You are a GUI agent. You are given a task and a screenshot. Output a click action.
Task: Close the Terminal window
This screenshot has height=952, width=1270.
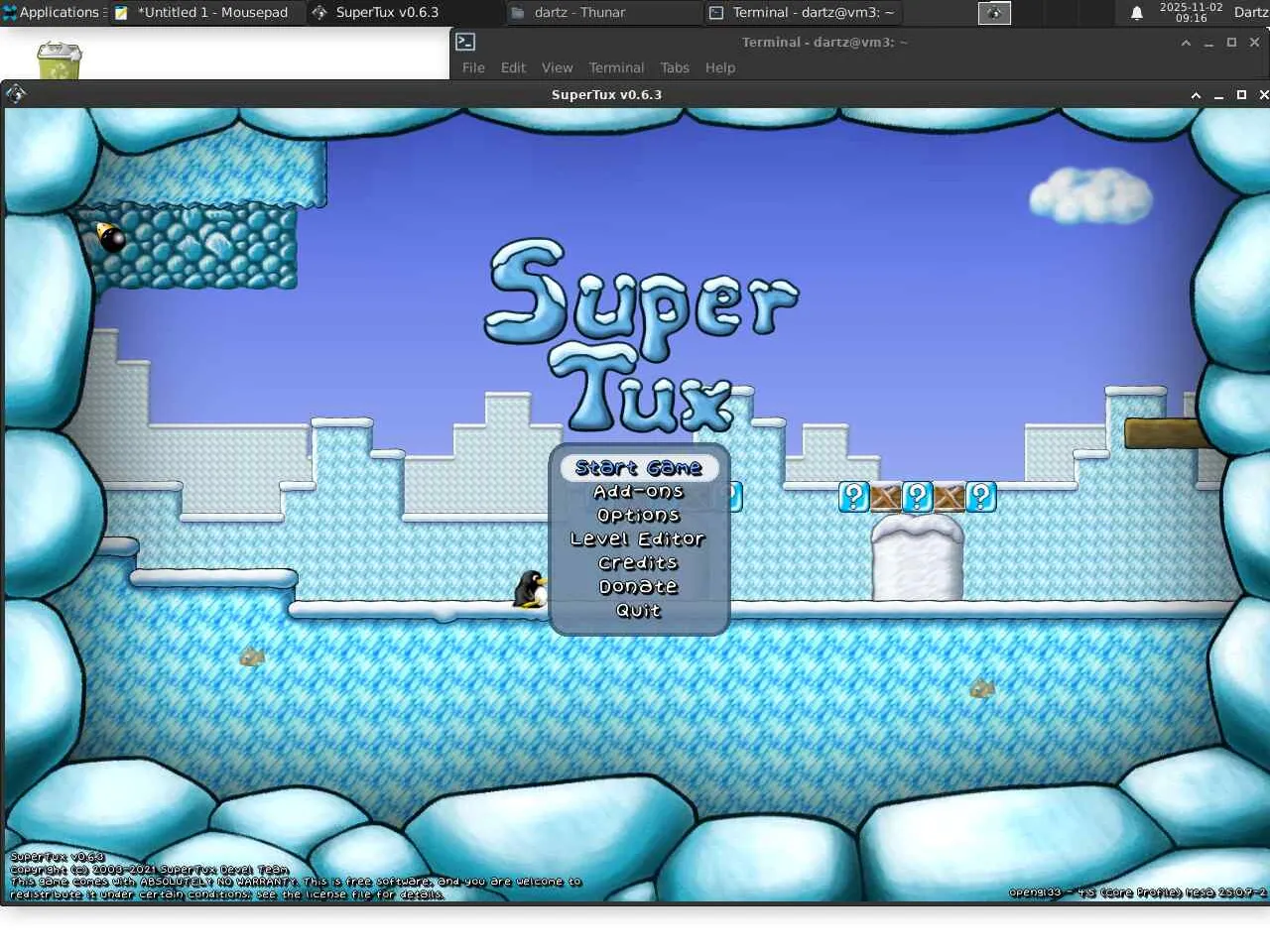[1254, 43]
